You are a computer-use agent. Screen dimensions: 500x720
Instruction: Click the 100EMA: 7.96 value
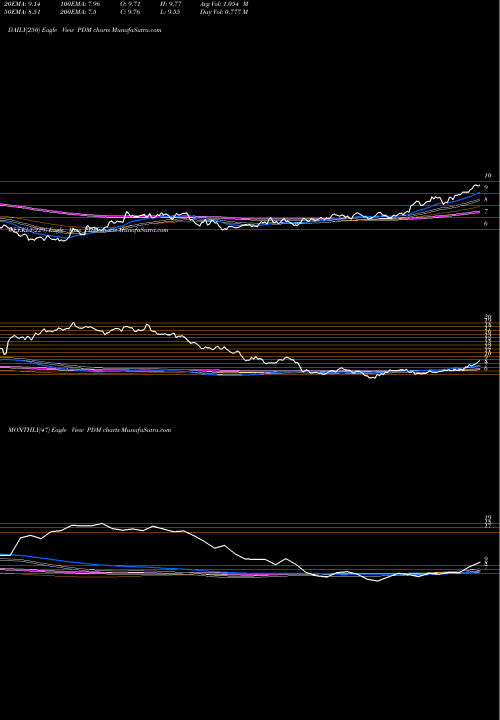tap(80, 4)
